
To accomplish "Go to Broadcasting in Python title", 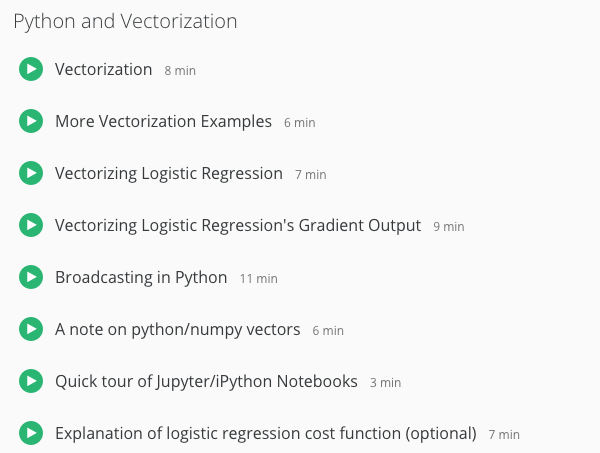I will [x=141, y=277].
